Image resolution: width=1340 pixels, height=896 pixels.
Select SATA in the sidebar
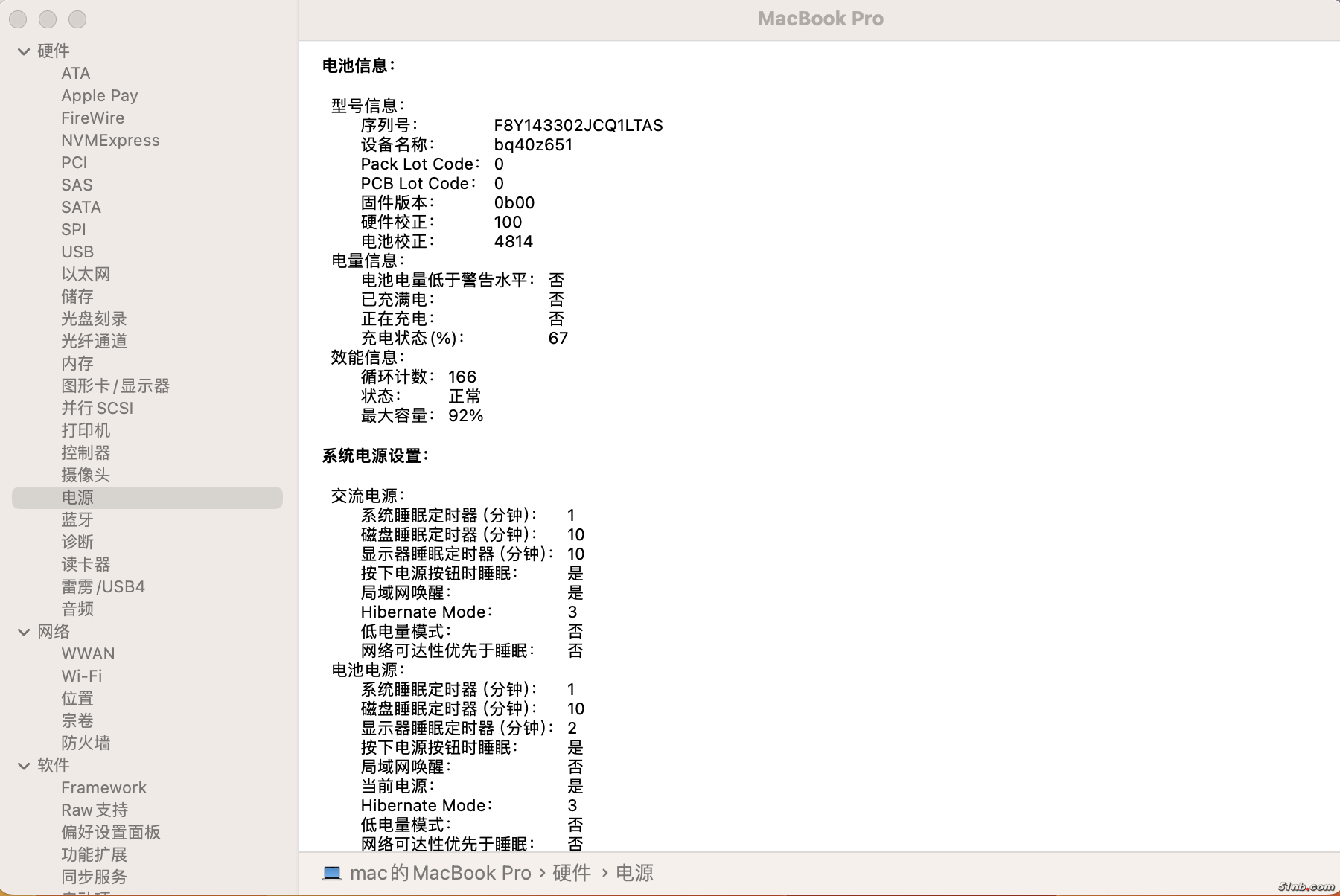tap(81, 207)
